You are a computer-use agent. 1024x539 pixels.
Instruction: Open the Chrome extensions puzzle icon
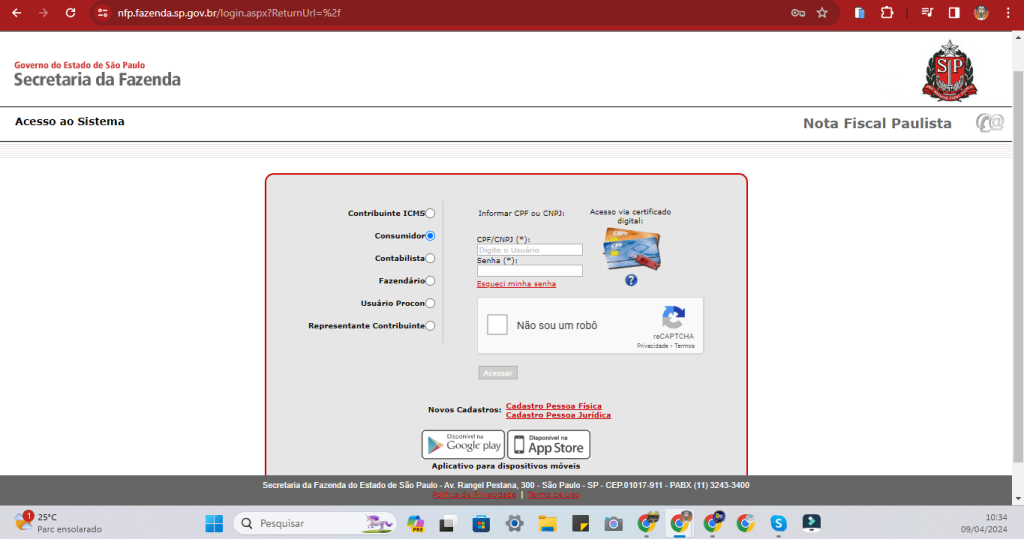tap(886, 13)
